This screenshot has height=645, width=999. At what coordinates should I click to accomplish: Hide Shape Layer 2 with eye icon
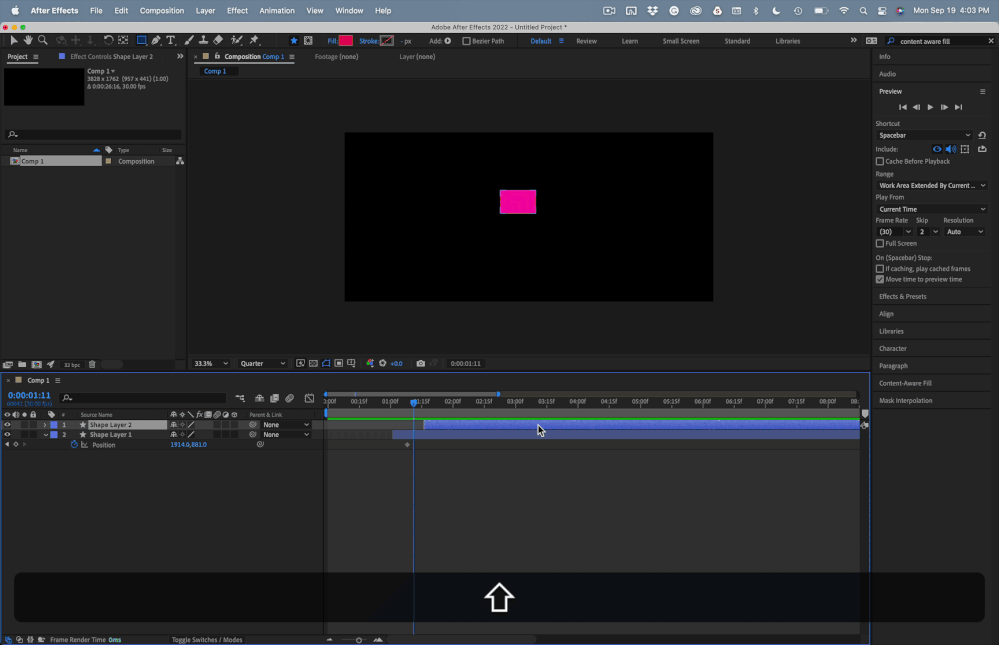7,424
